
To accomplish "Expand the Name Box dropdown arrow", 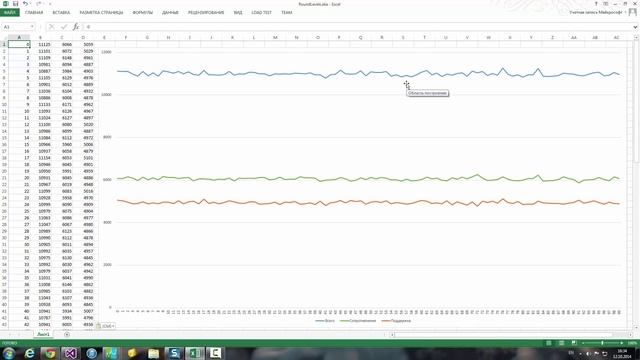I will (32, 27).
